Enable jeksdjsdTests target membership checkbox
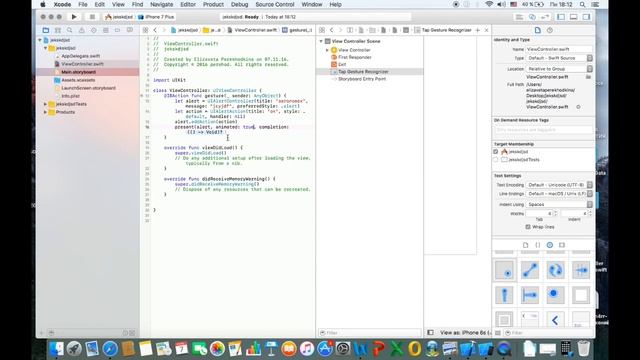This screenshot has width=640, height=360. [x=496, y=160]
